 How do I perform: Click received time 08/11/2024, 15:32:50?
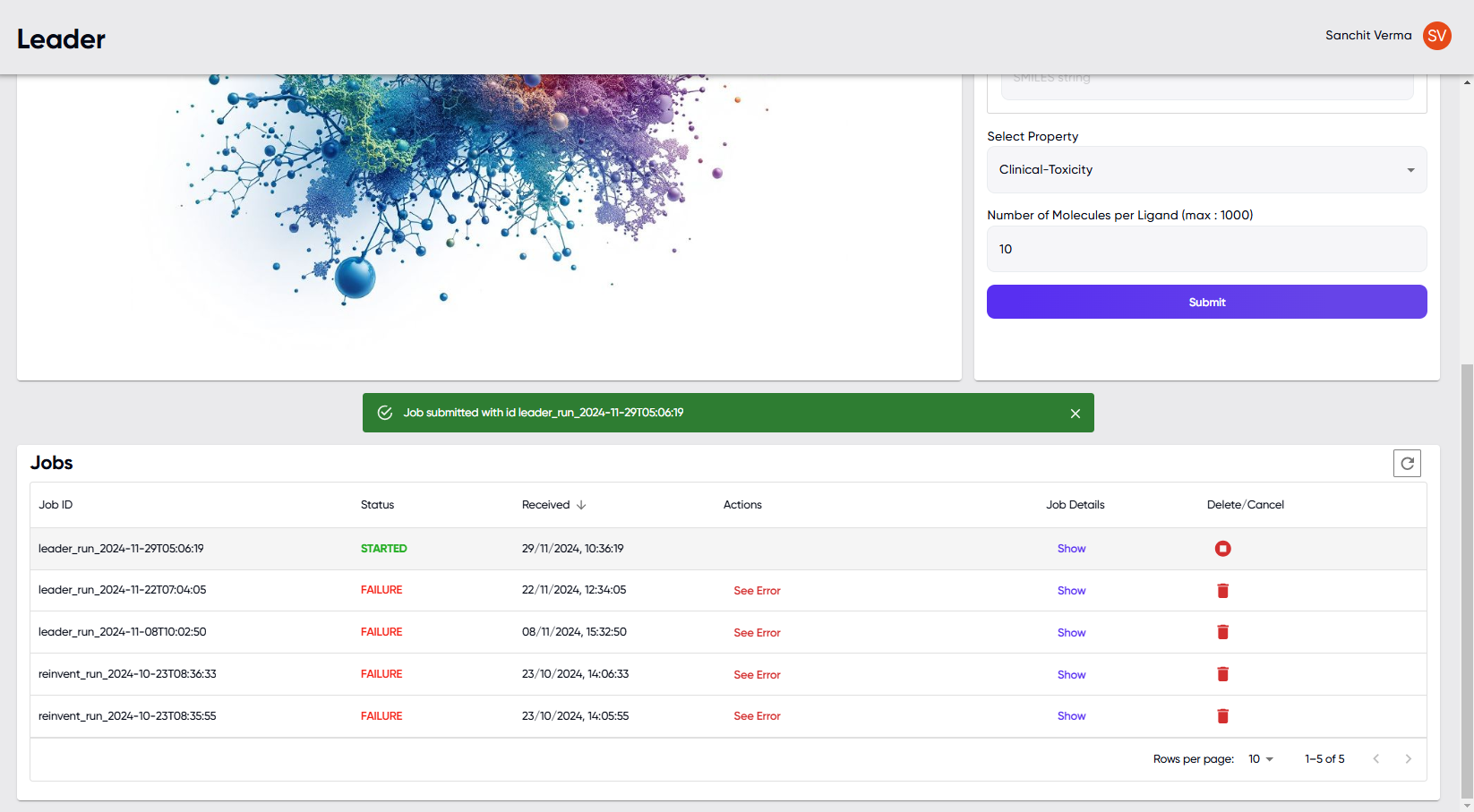coord(574,632)
